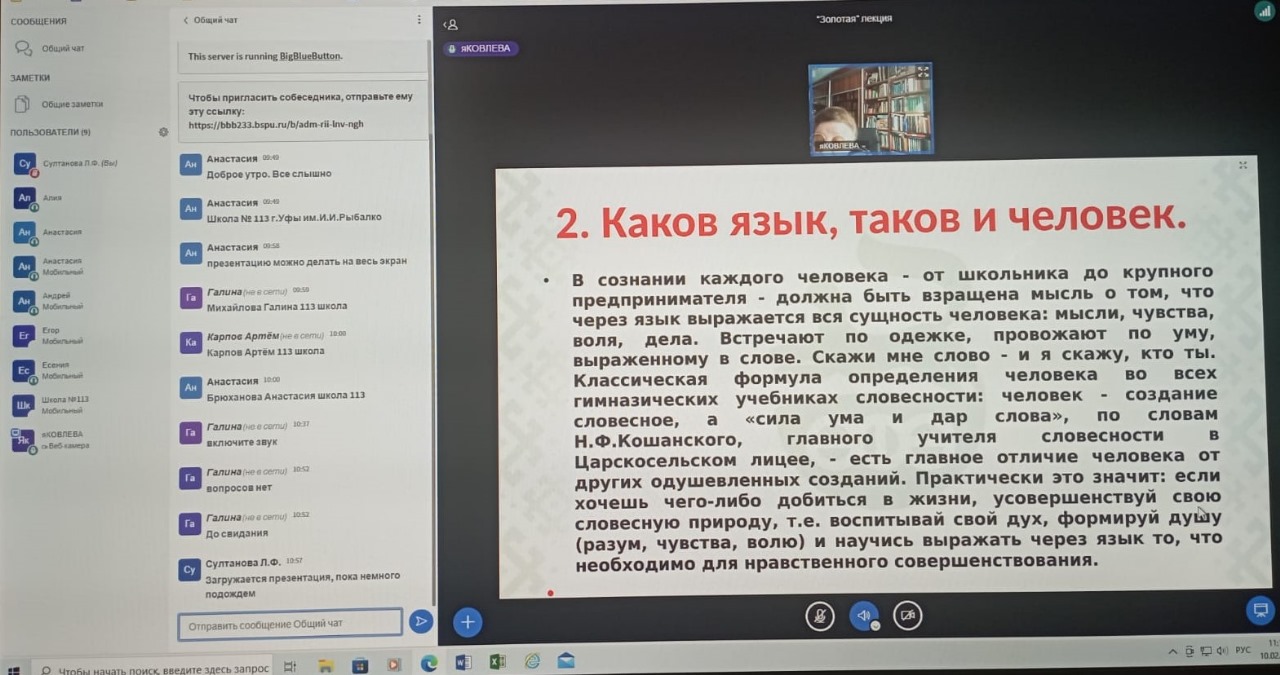
Task: Click the chat message input field
Action: pyautogui.click(x=290, y=623)
